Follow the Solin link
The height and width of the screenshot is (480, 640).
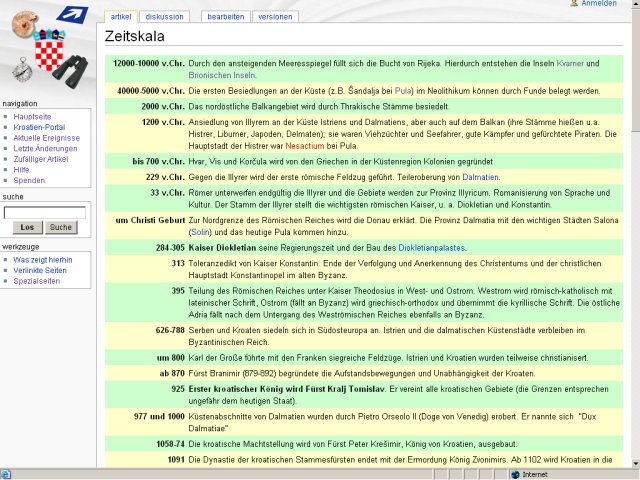(200, 232)
